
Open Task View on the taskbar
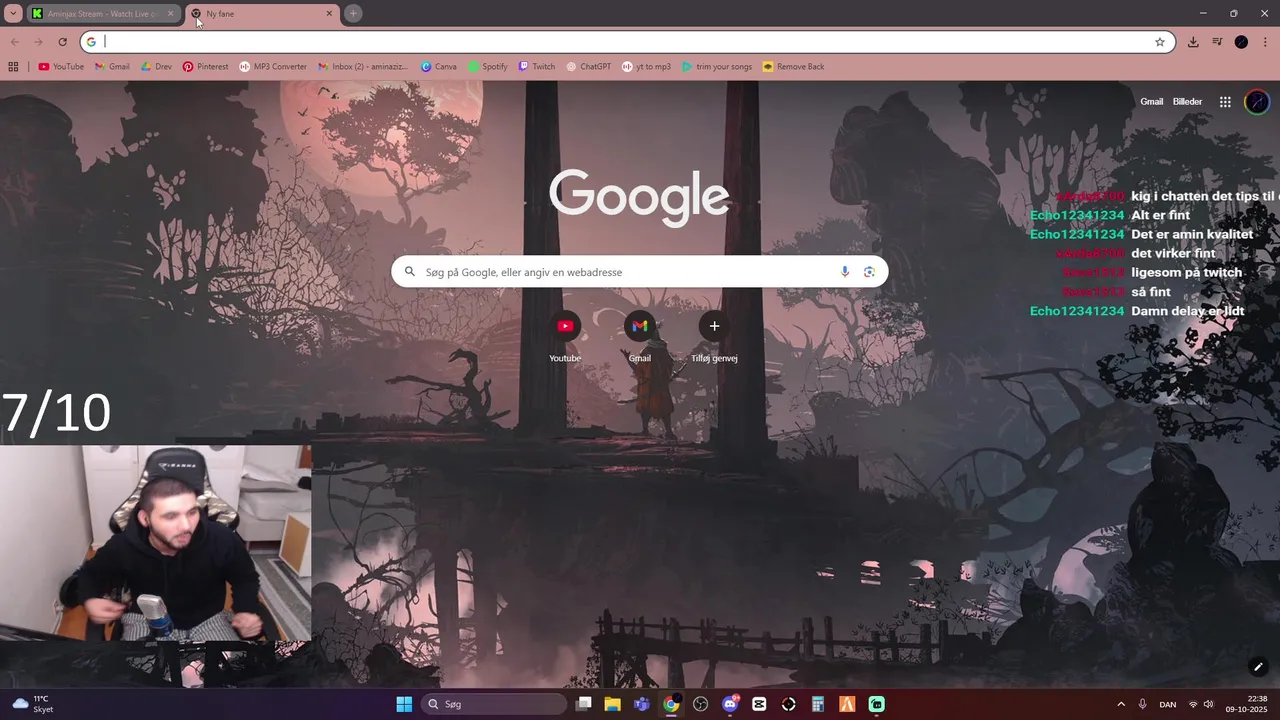pyautogui.click(x=584, y=704)
